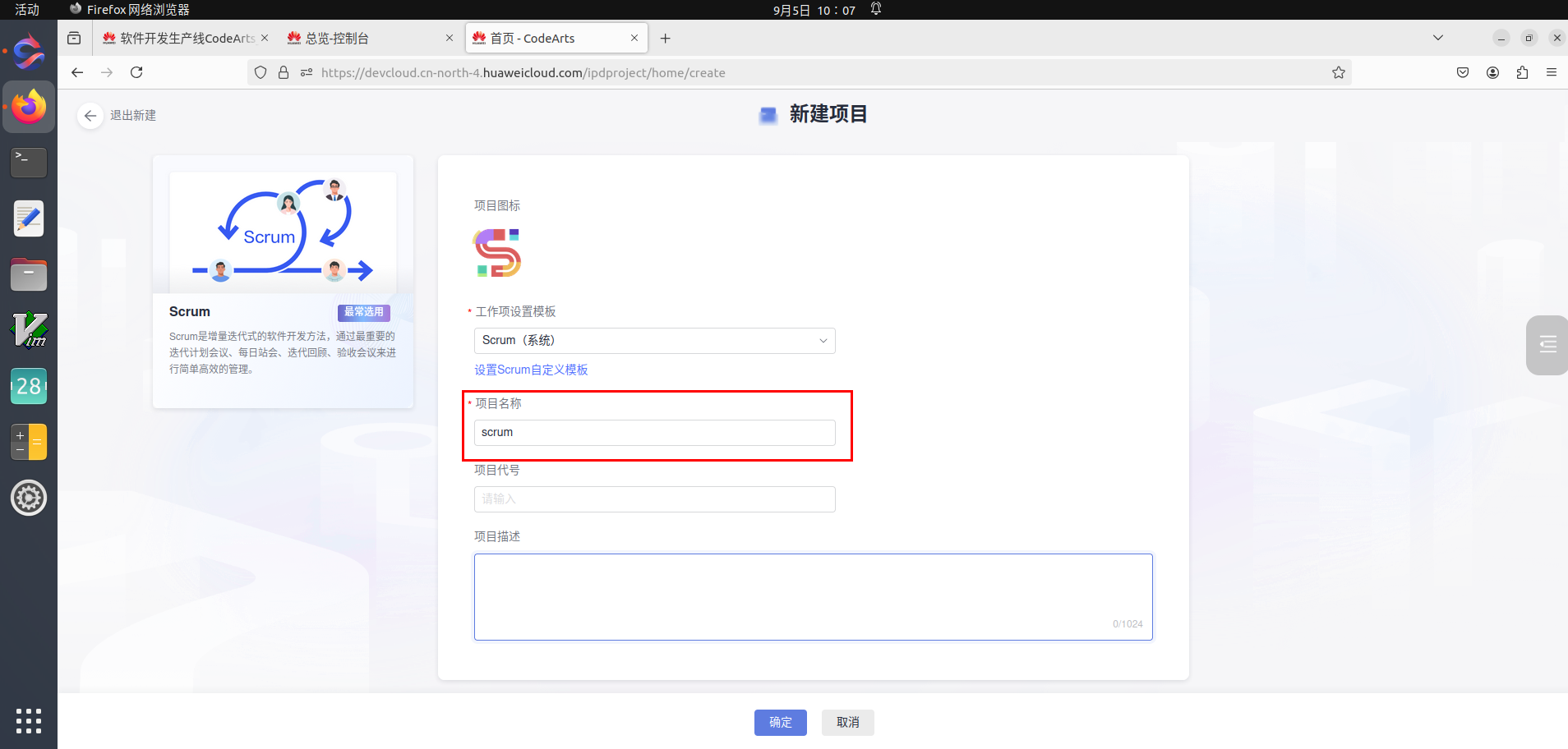Open Firefox recent browsing view
The height and width of the screenshot is (749, 1568).
tap(74, 38)
